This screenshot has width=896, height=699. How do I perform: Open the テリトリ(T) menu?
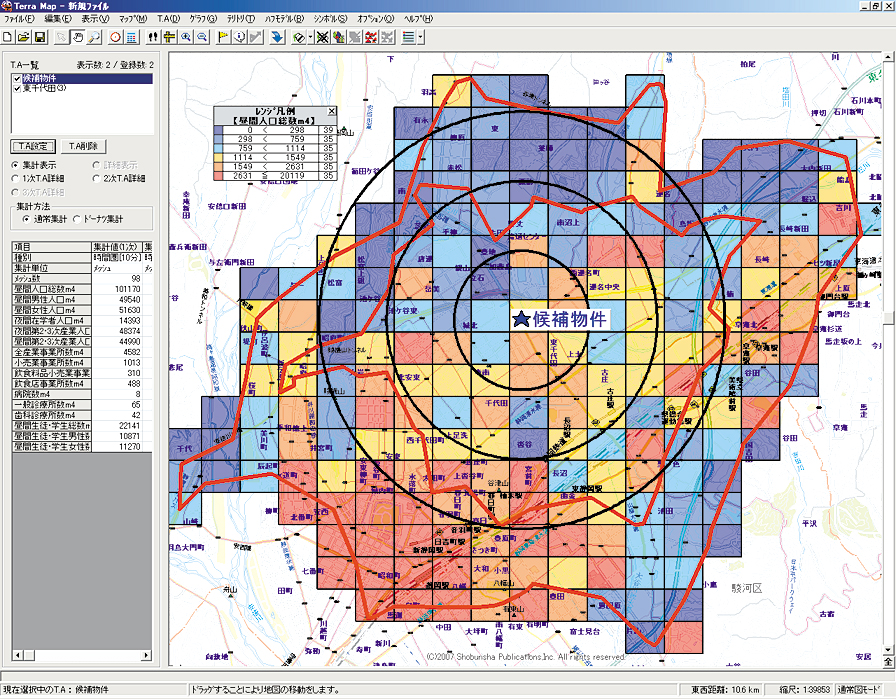241,19
